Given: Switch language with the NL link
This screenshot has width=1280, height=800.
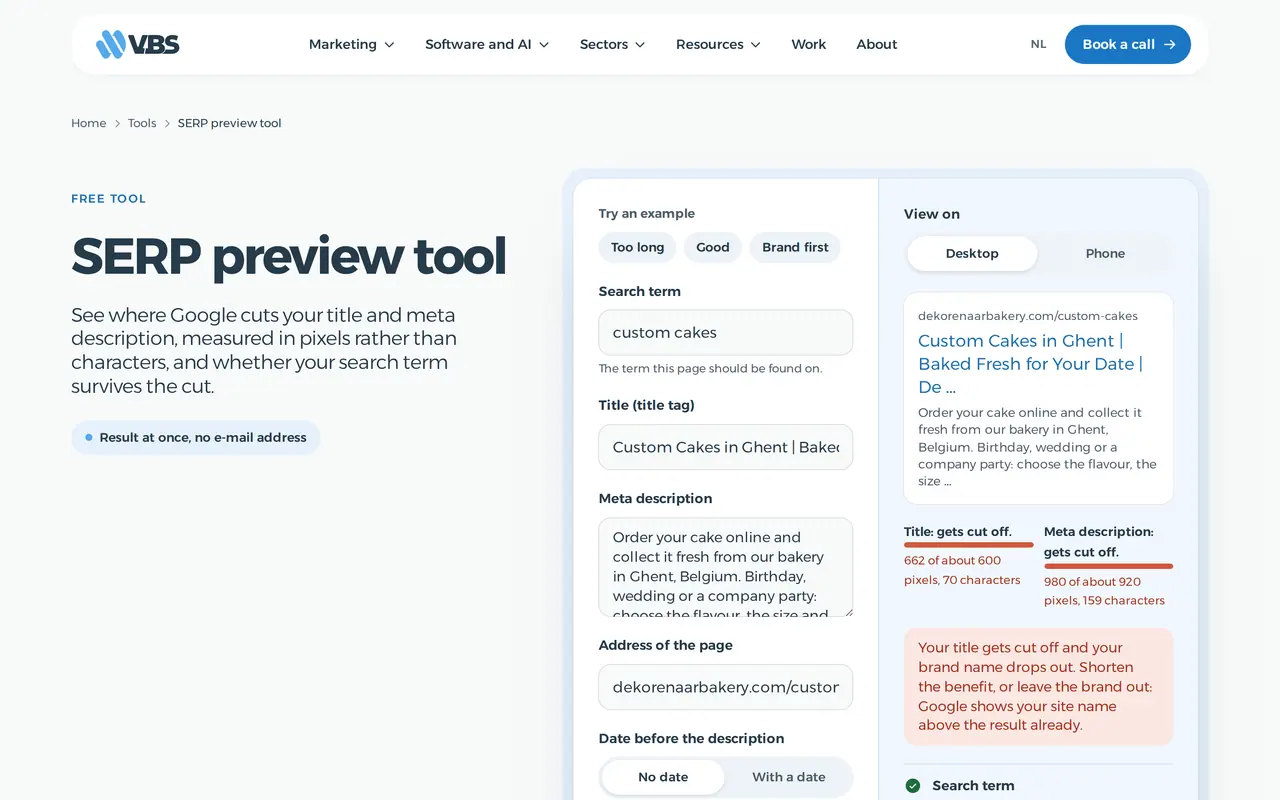Looking at the screenshot, I should point(1039,44).
